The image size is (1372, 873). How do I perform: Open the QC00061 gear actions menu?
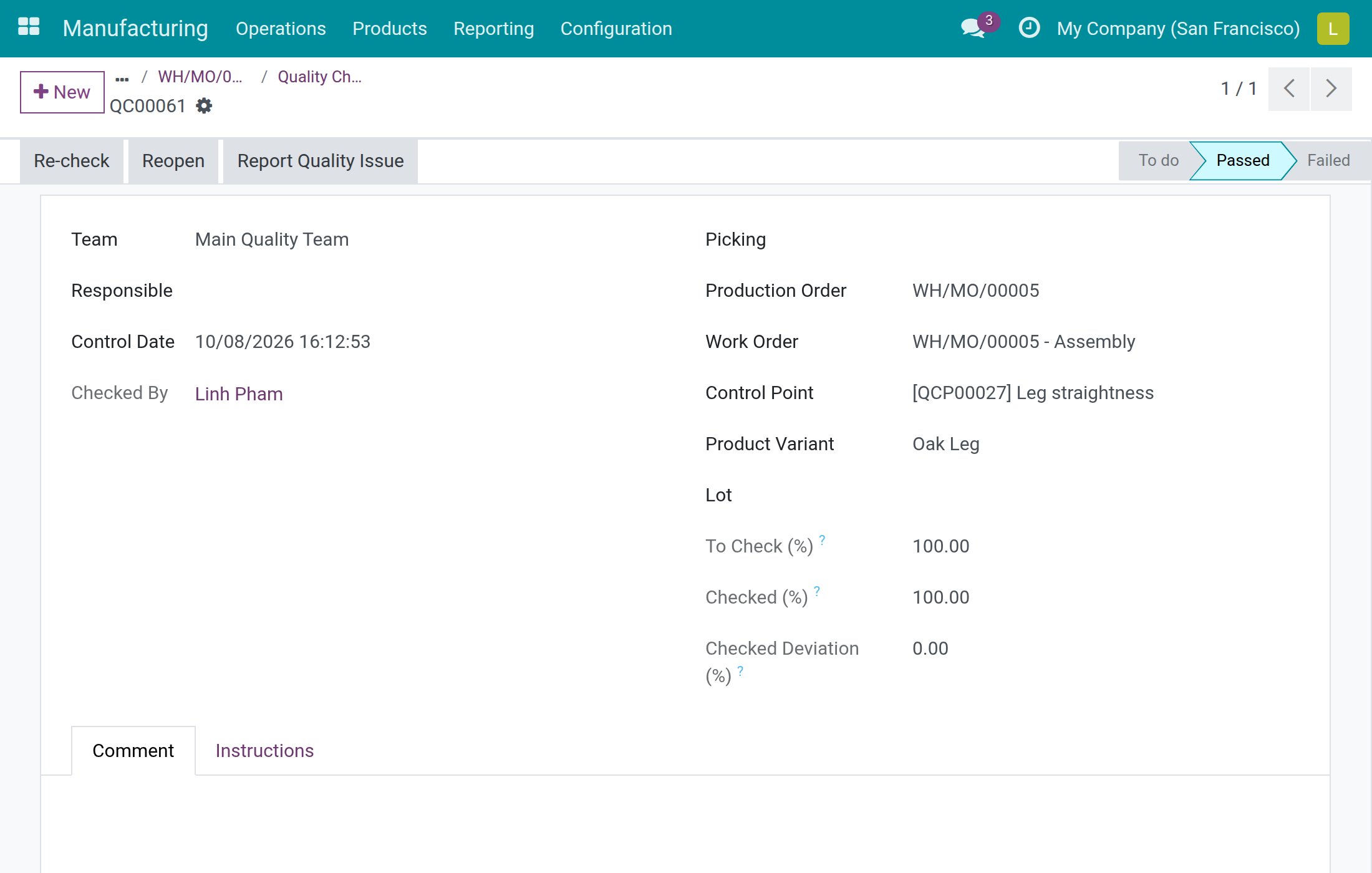204,106
